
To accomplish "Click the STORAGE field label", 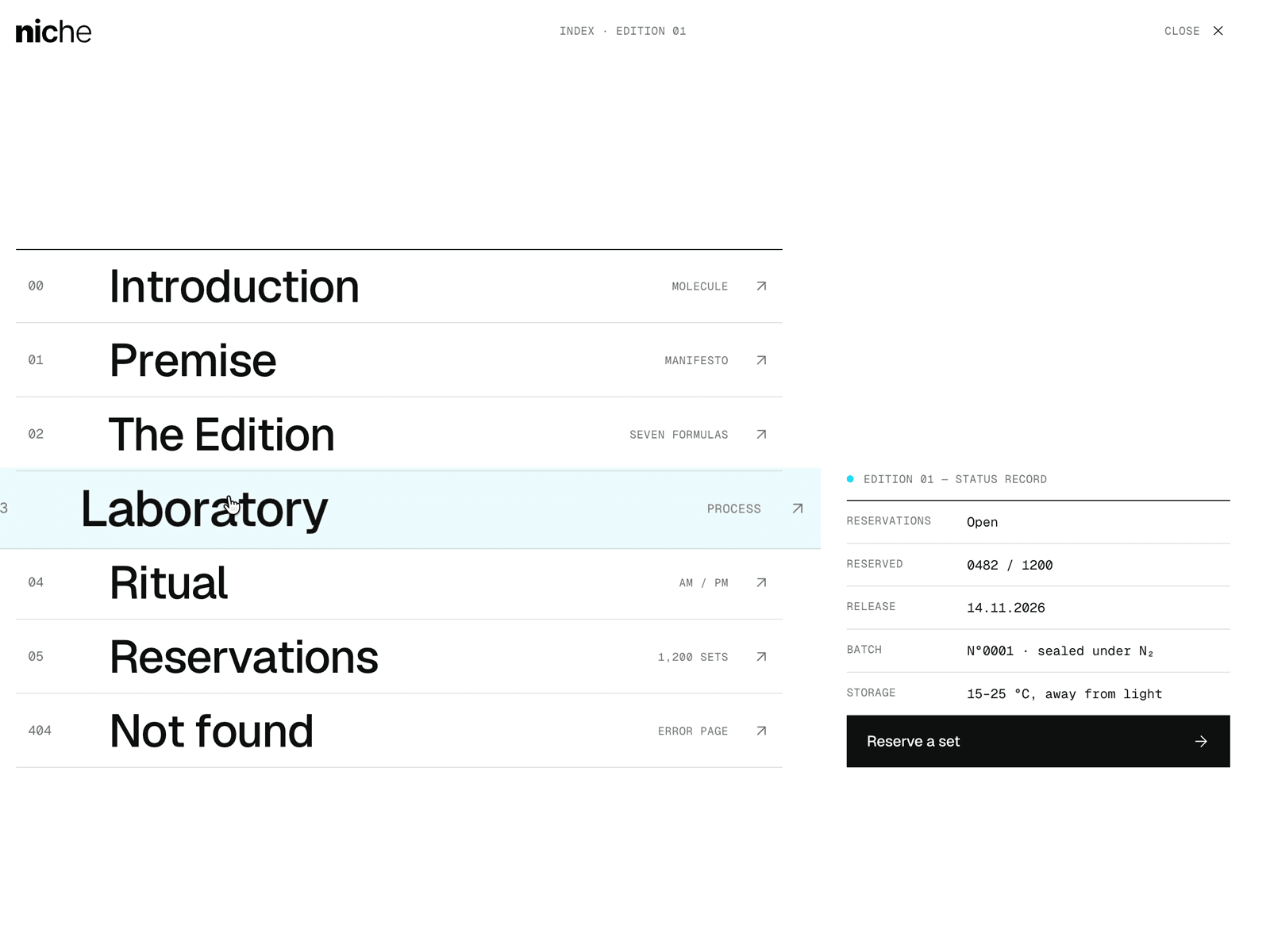I will (871, 693).
